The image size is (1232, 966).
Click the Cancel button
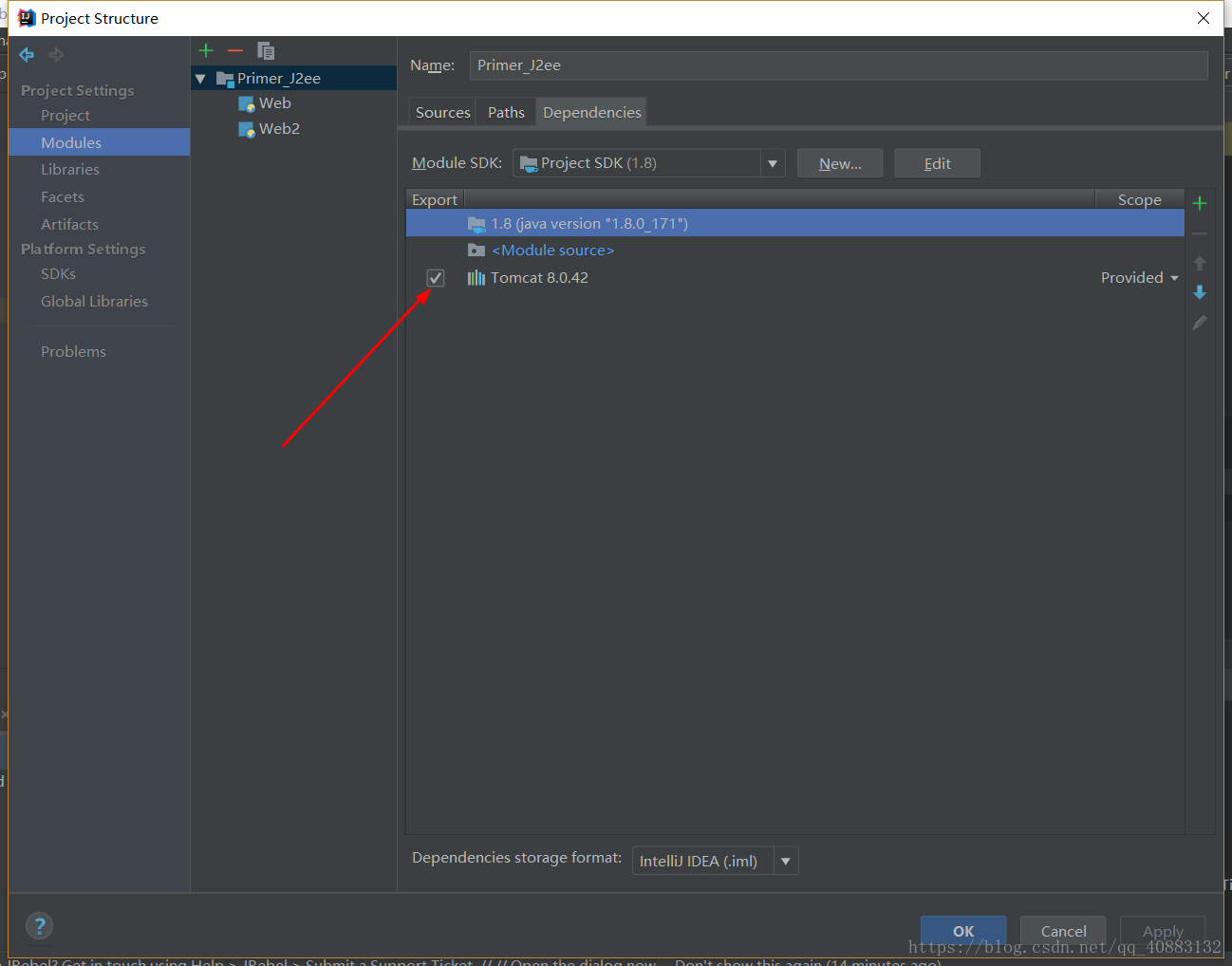(1063, 931)
